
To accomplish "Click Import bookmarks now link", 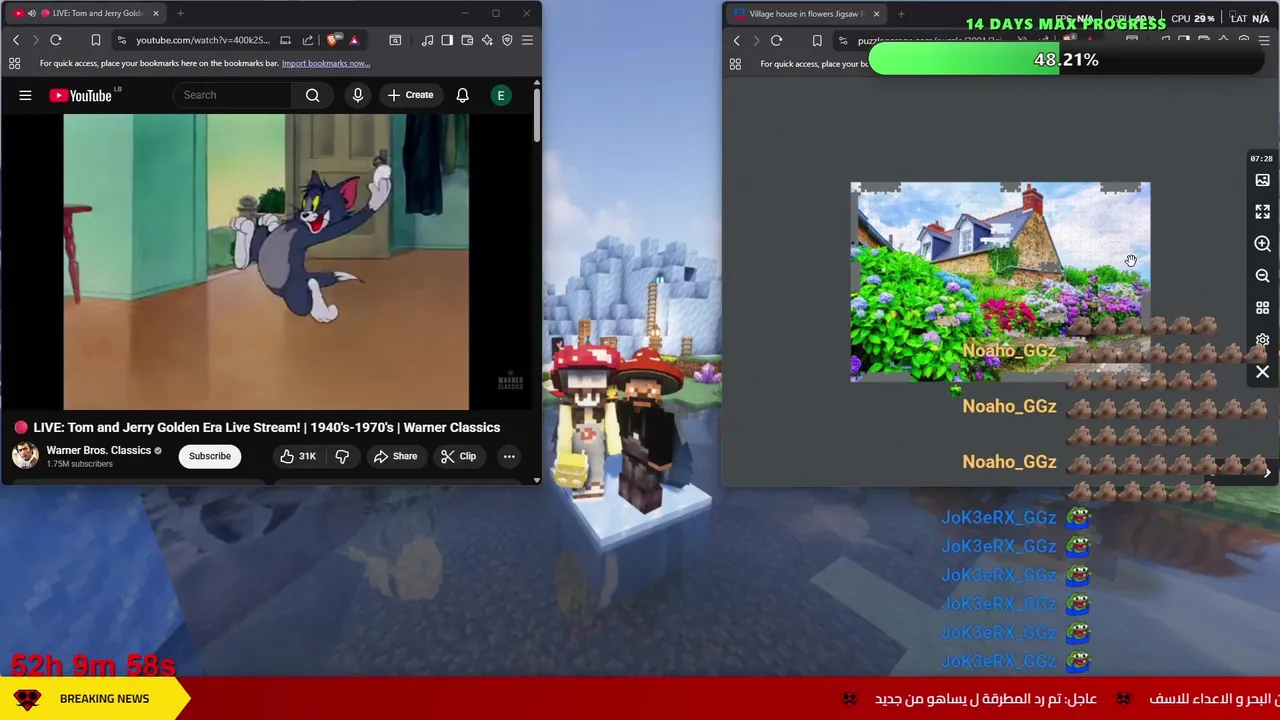I will (x=326, y=63).
